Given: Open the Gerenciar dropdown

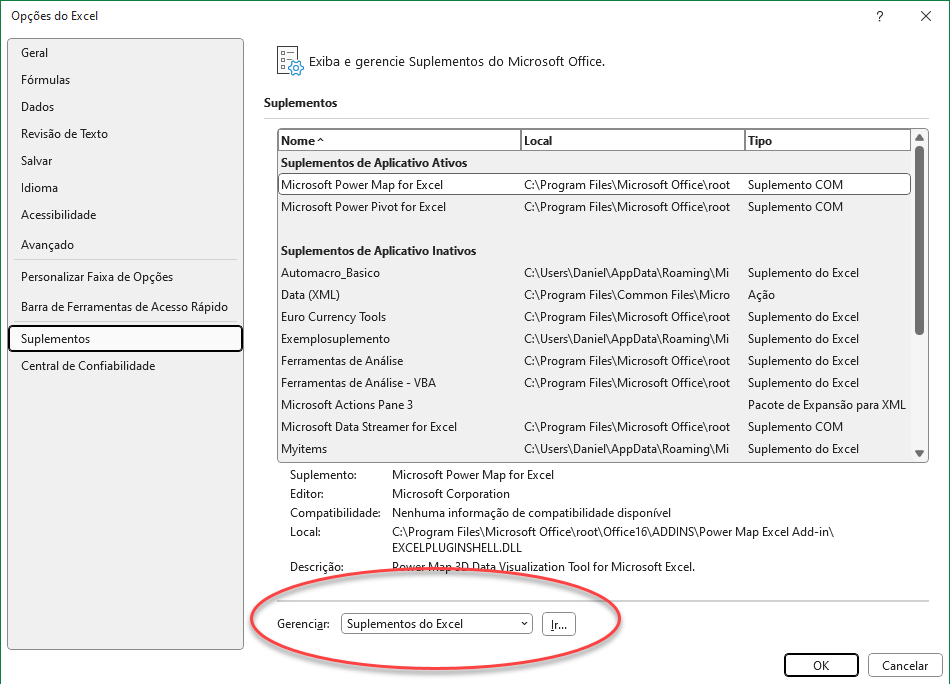Looking at the screenshot, I should (437, 624).
